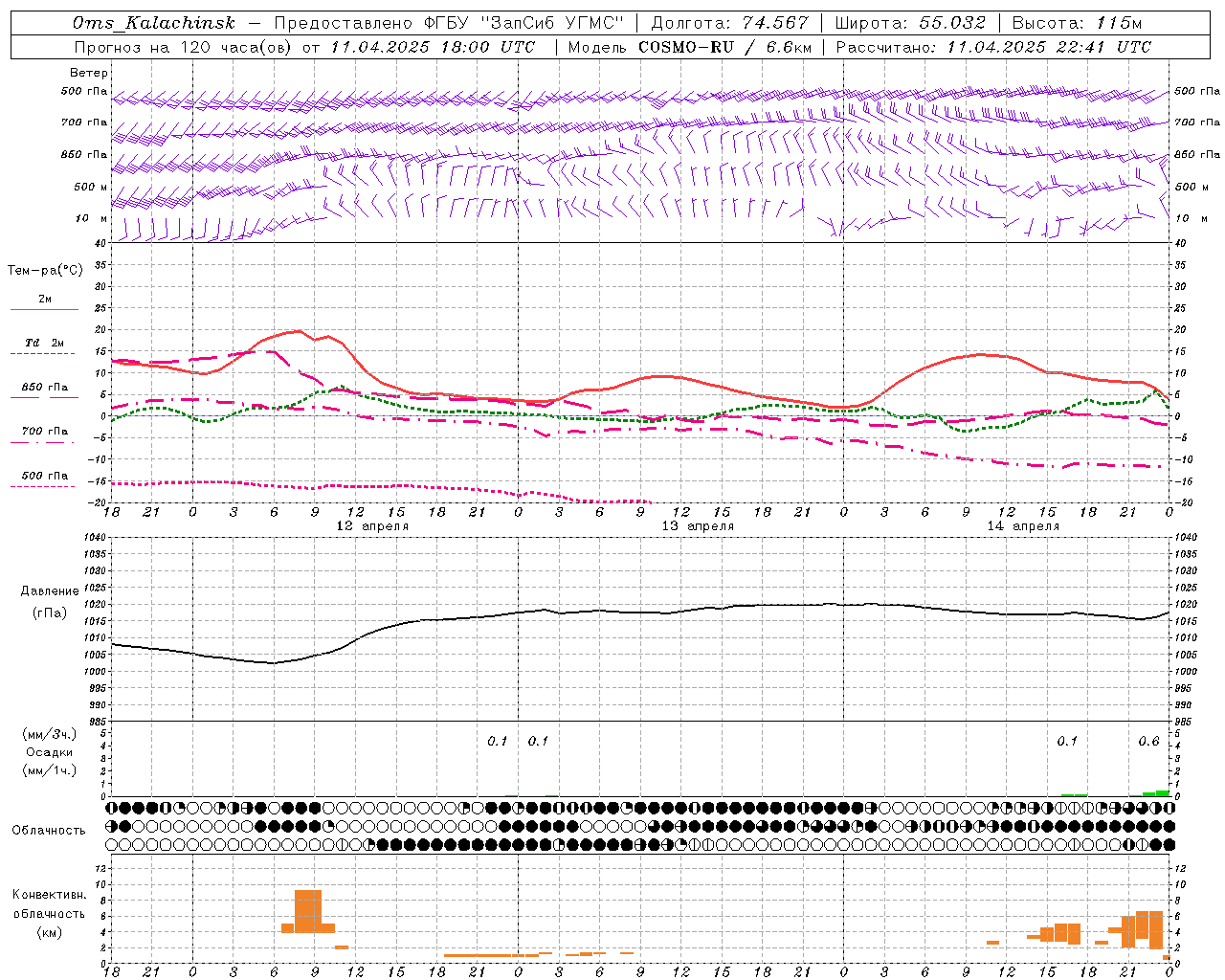The height and width of the screenshot is (980, 1225).
Task: Select the longitude value Долгота: 74.567
Action: pyautogui.click(x=729, y=23)
